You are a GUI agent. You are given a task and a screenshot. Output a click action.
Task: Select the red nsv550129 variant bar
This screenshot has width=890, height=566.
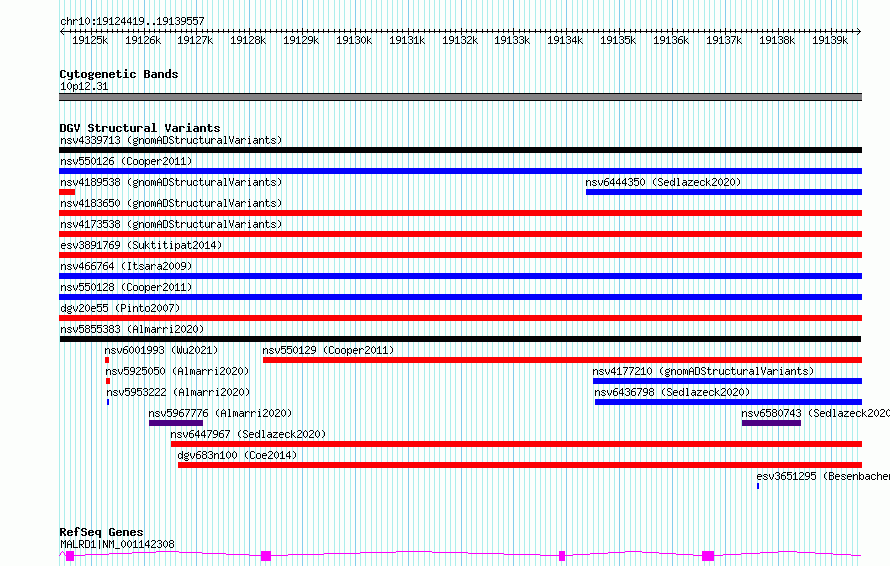(562, 360)
